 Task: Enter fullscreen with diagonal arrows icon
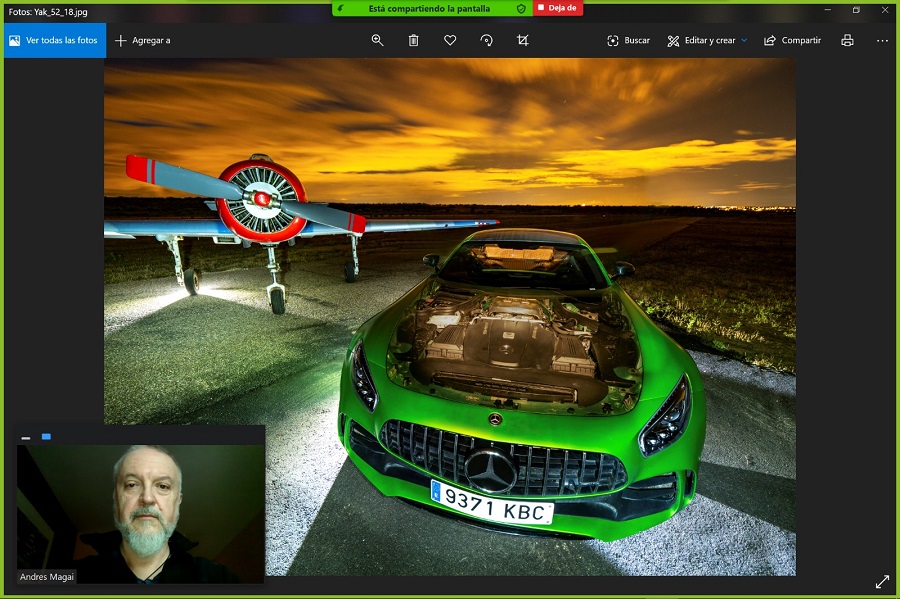click(882, 582)
